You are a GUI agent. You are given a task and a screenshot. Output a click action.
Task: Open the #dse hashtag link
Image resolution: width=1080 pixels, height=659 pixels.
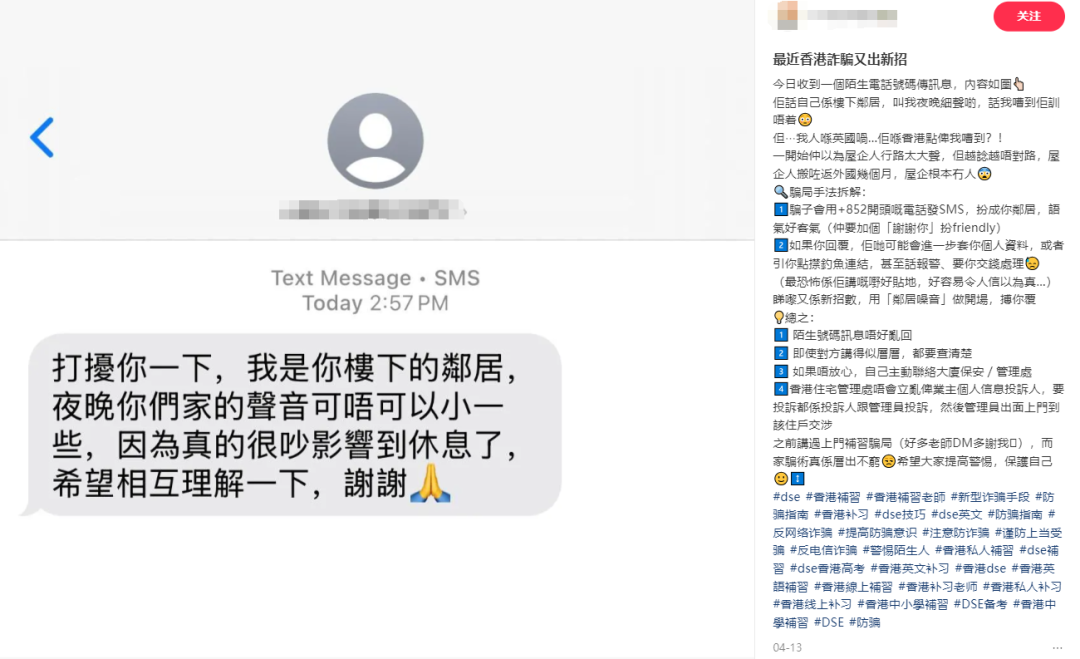tap(786, 496)
